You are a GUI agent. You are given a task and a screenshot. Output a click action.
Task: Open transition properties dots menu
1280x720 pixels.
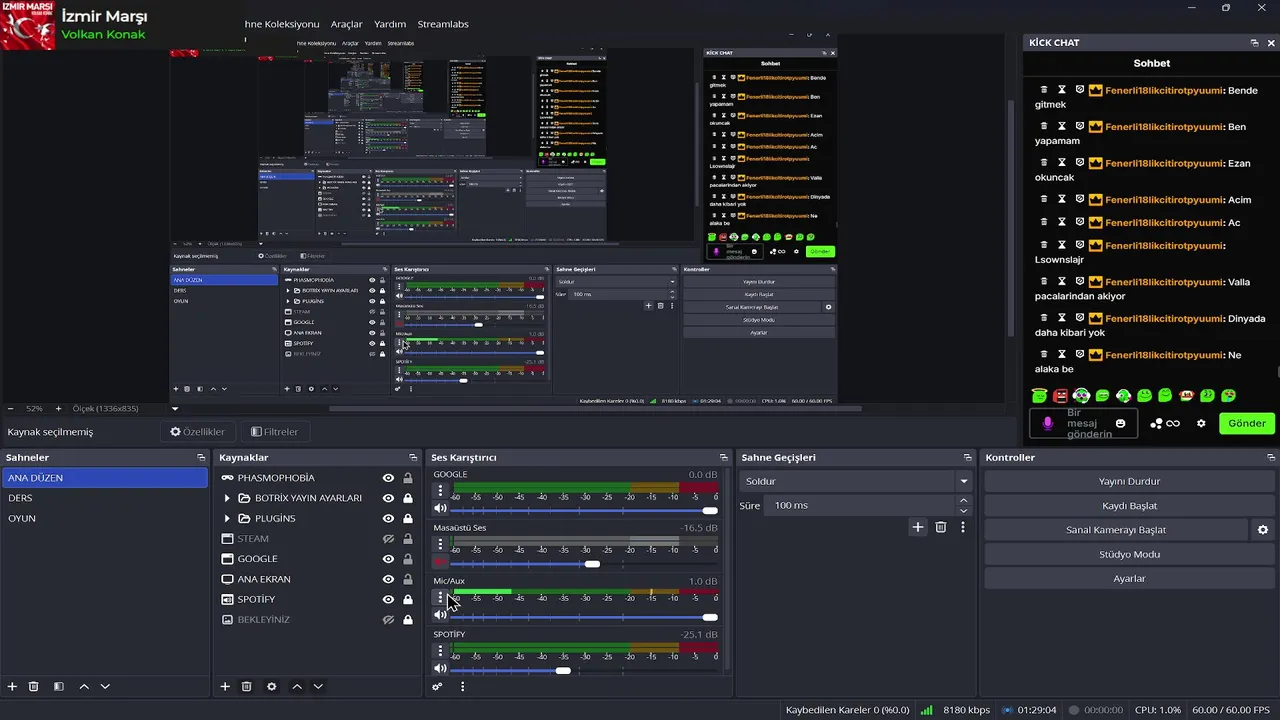click(963, 527)
